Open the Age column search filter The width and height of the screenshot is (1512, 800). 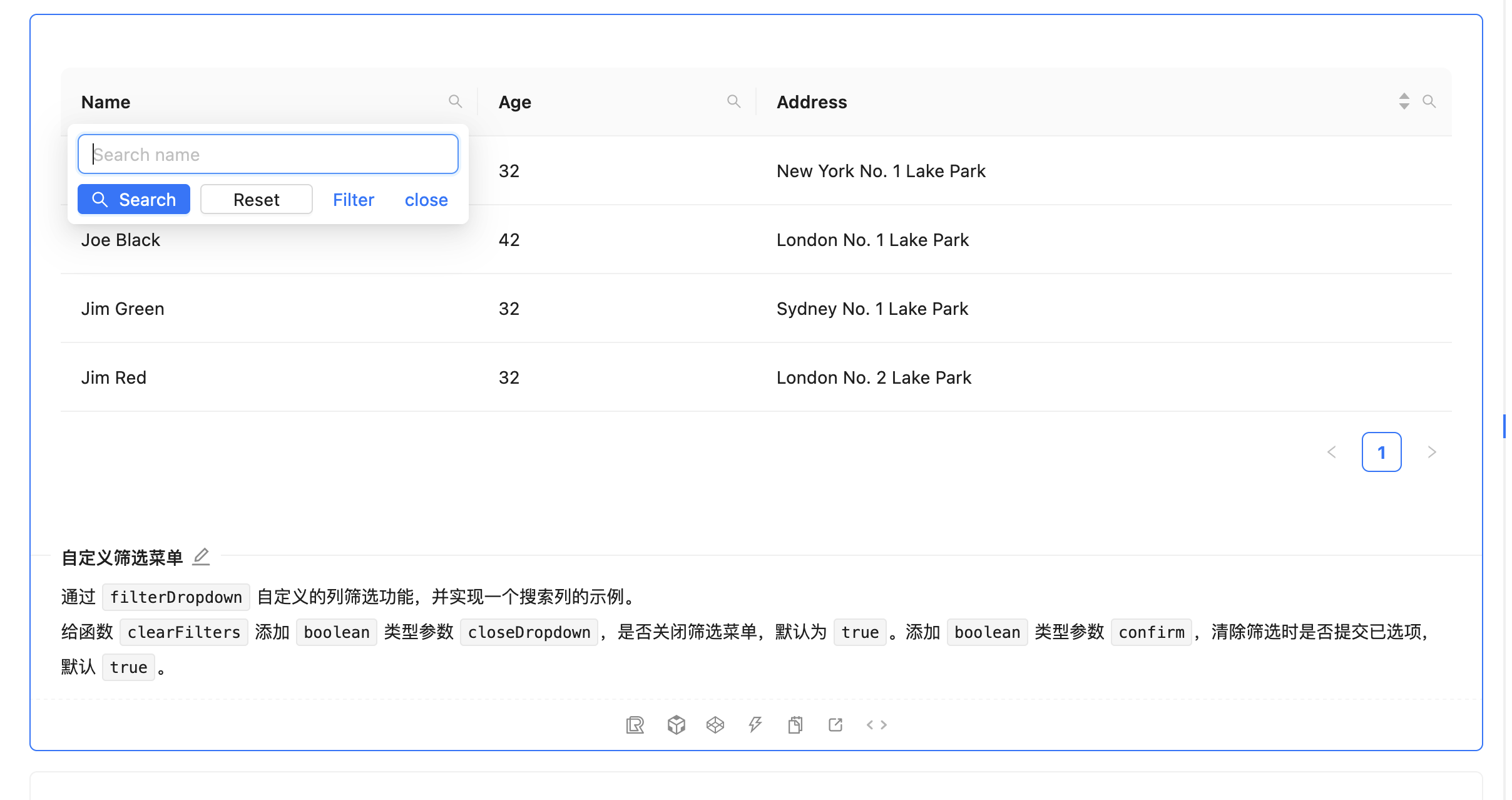[x=734, y=101]
